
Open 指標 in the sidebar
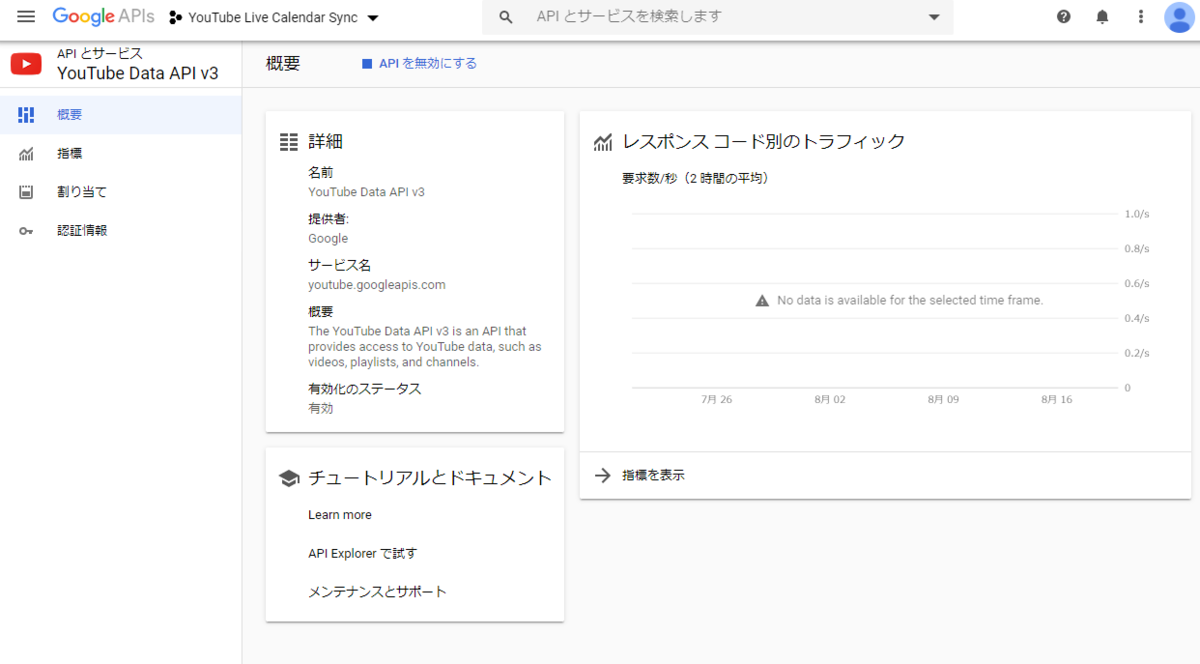(120, 153)
